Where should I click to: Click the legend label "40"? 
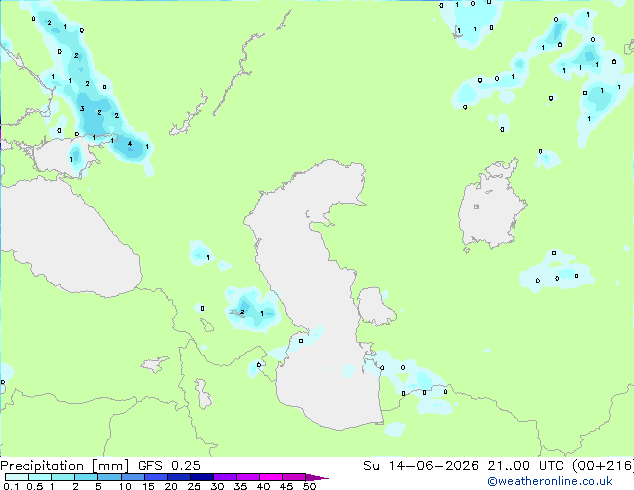click(x=263, y=486)
